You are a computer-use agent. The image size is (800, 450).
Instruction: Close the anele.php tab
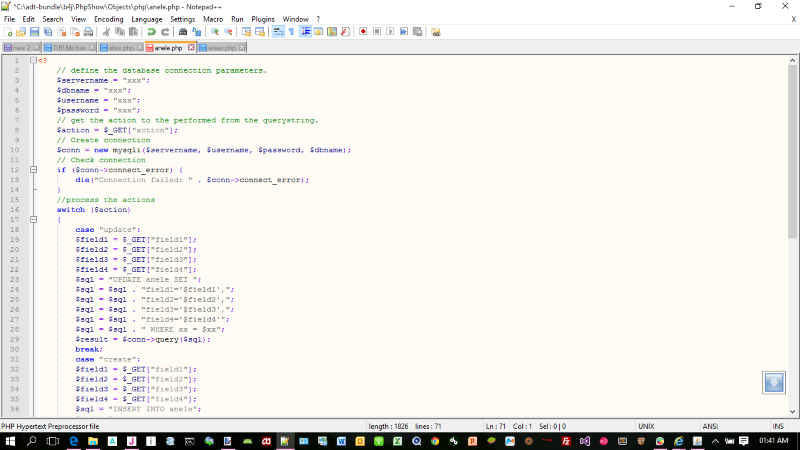(x=189, y=47)
